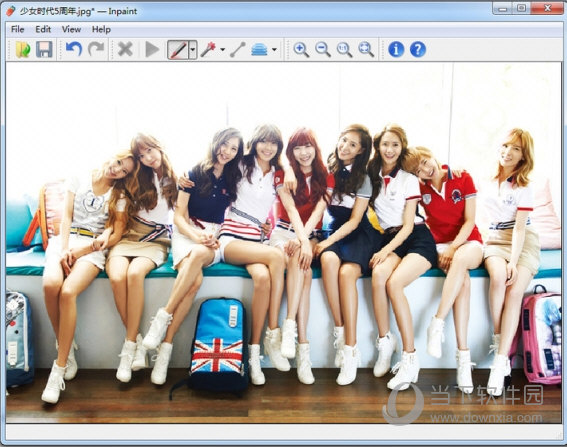Maximize the Inpaint window

click(x=521, y=8)
